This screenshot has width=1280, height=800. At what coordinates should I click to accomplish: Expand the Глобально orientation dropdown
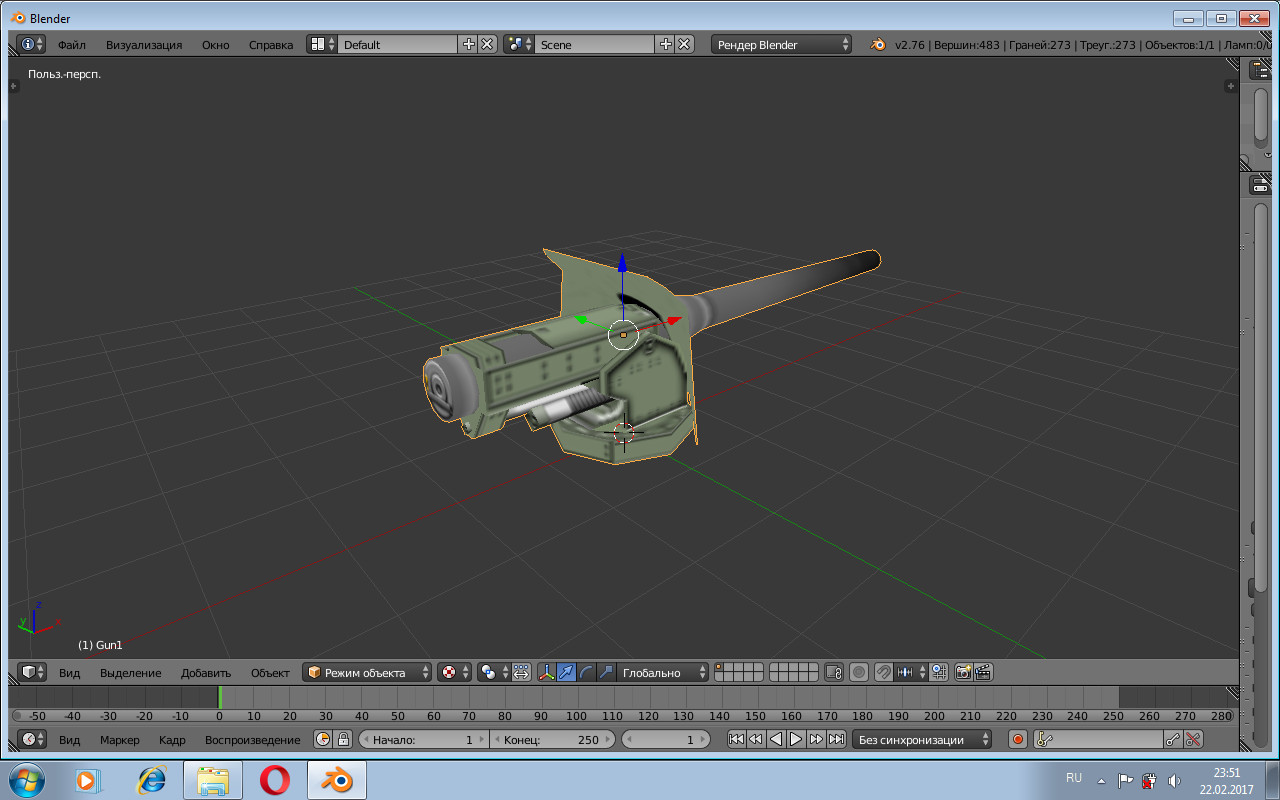click(663, 673)
